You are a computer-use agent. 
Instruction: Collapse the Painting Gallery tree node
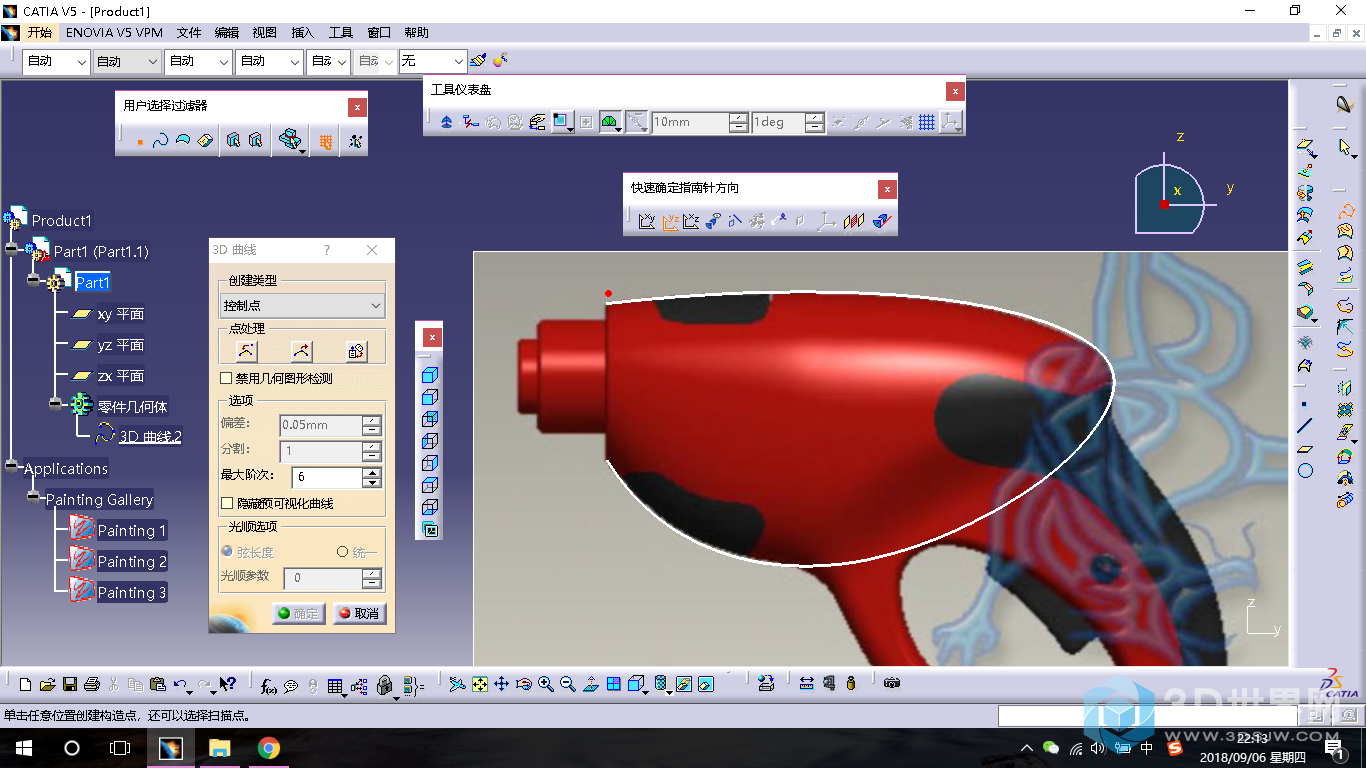pyautogui.click(x=33, y=498)
